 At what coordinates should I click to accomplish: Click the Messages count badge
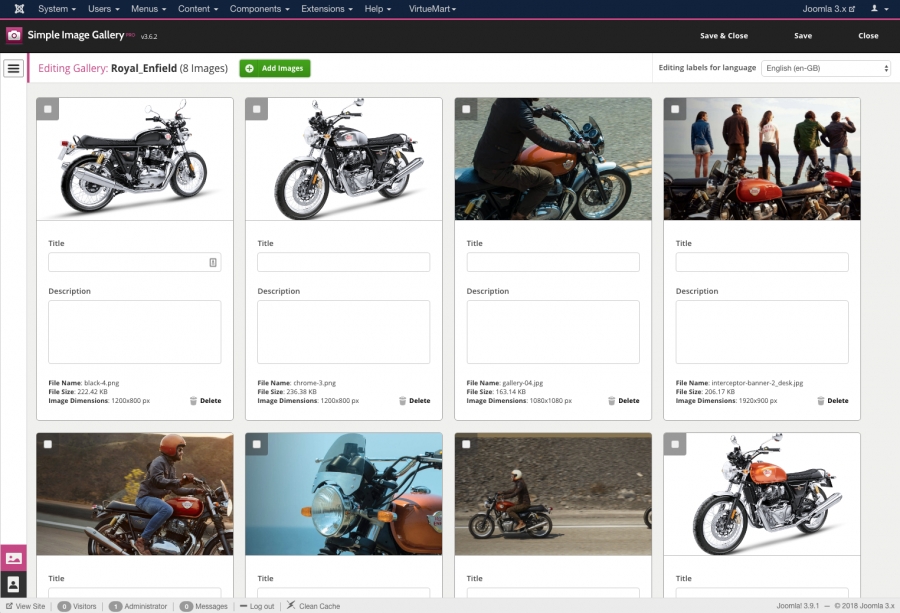coord(186,606)
